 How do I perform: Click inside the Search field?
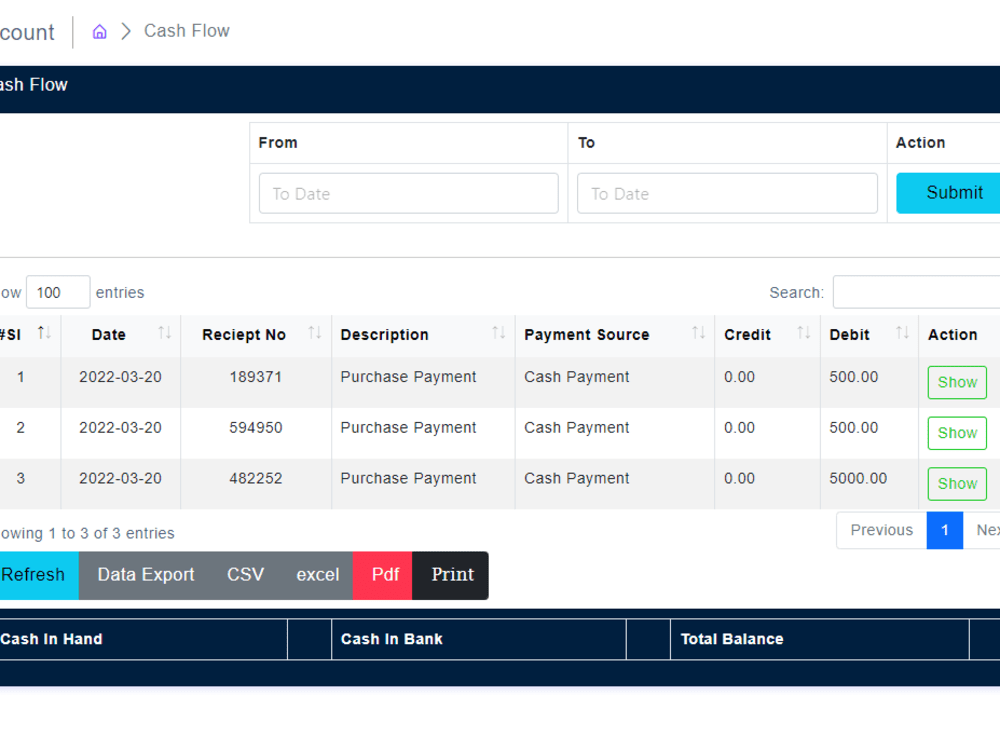click(x=916, y=292)
